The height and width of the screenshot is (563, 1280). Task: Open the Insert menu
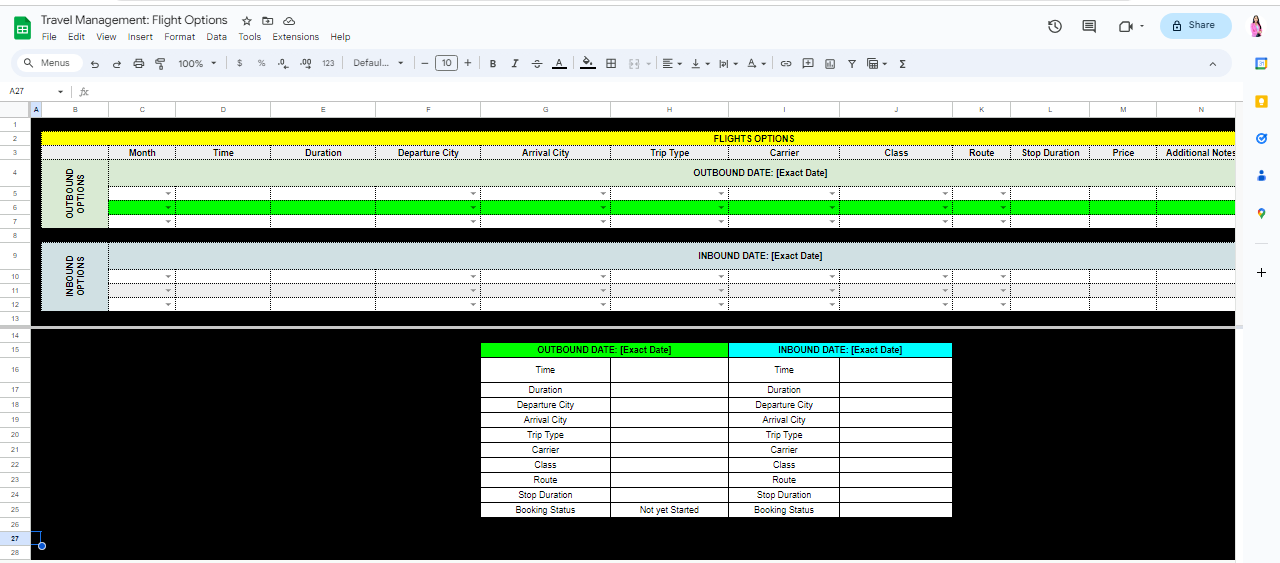click(x=140, y=37)
